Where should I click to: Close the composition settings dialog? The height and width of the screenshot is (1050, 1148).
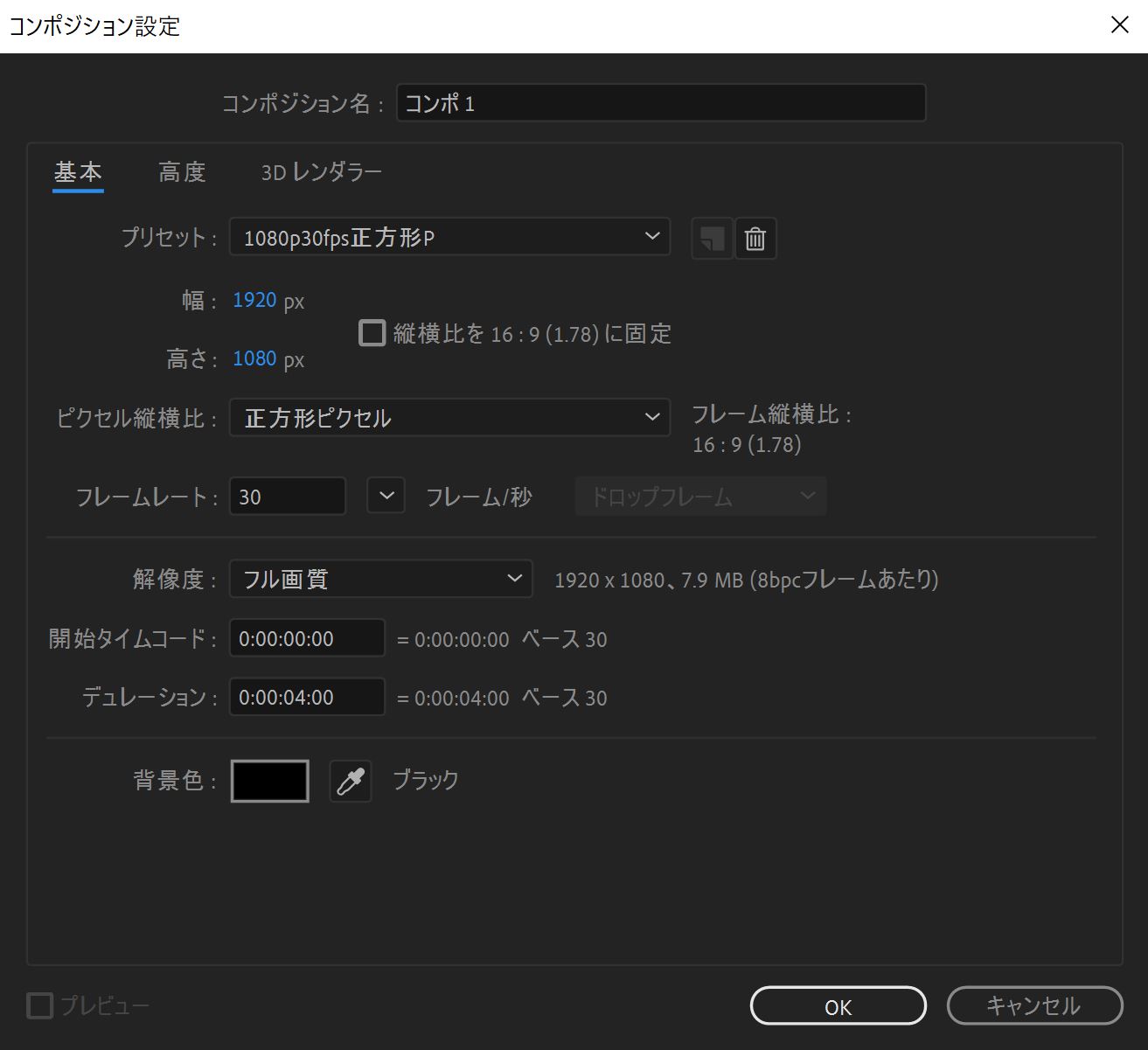click(x=1120, y=24)
